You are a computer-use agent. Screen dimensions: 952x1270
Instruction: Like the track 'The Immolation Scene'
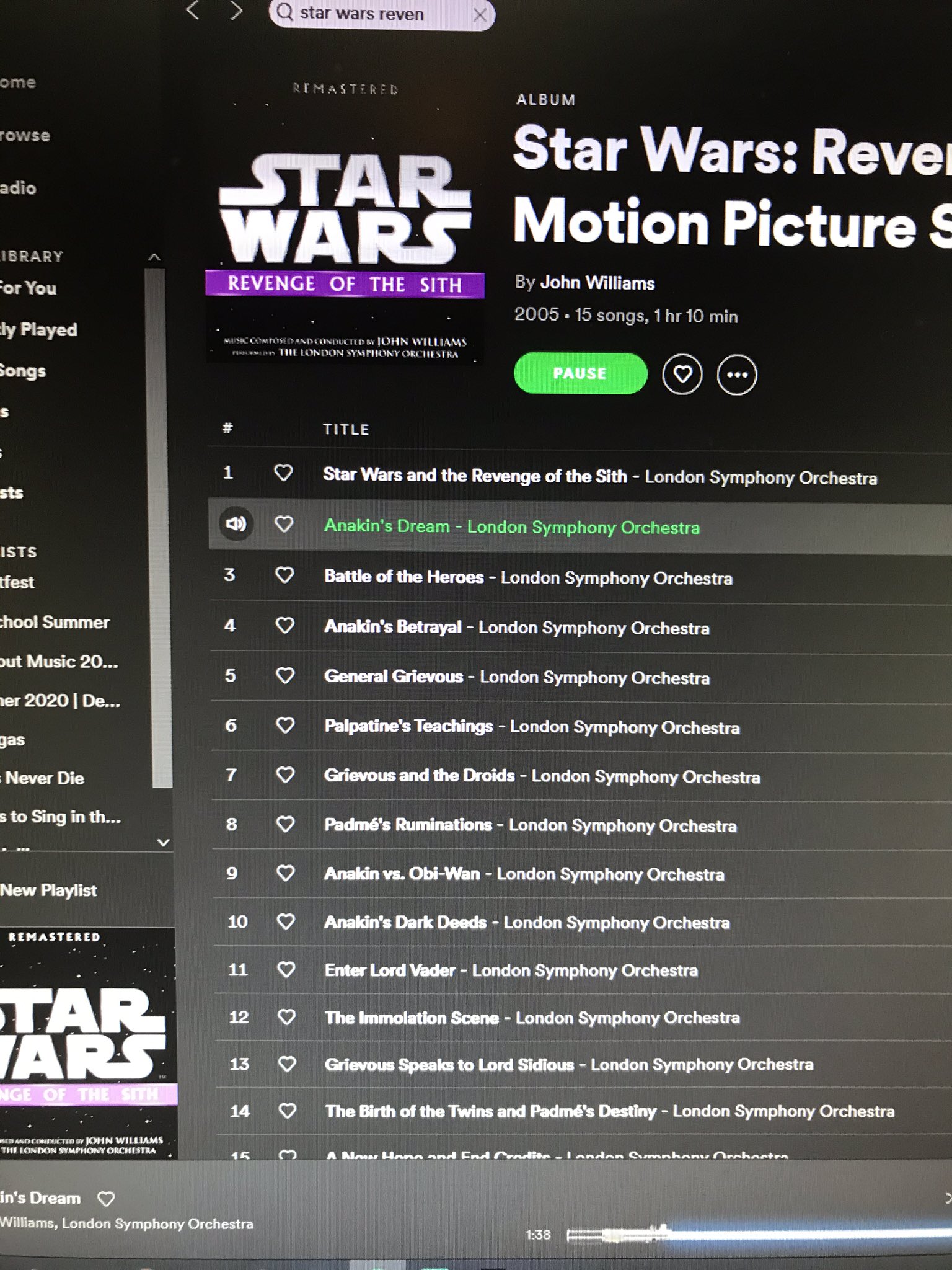[x=286, y=1018]
